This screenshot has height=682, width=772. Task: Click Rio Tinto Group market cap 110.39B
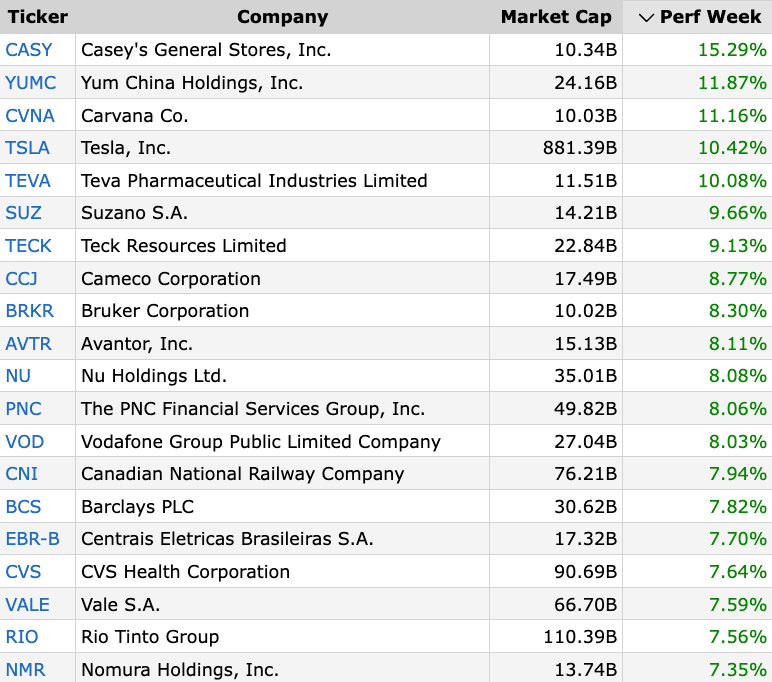point(580,637)
